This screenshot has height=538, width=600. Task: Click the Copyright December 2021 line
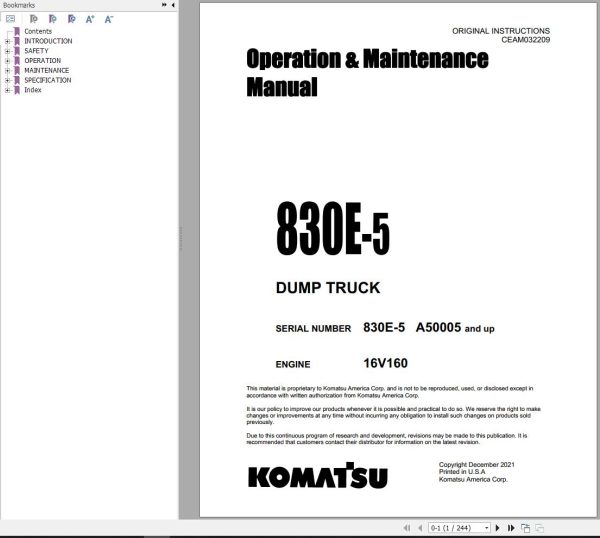point(476,465)
